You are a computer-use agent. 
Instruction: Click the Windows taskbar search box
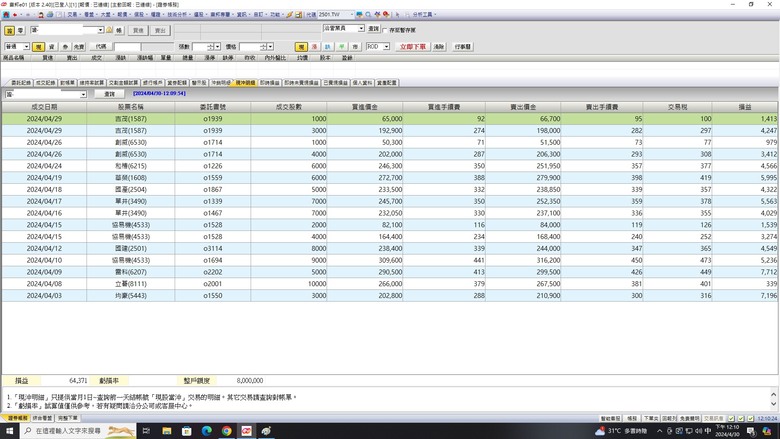[78, 431]
